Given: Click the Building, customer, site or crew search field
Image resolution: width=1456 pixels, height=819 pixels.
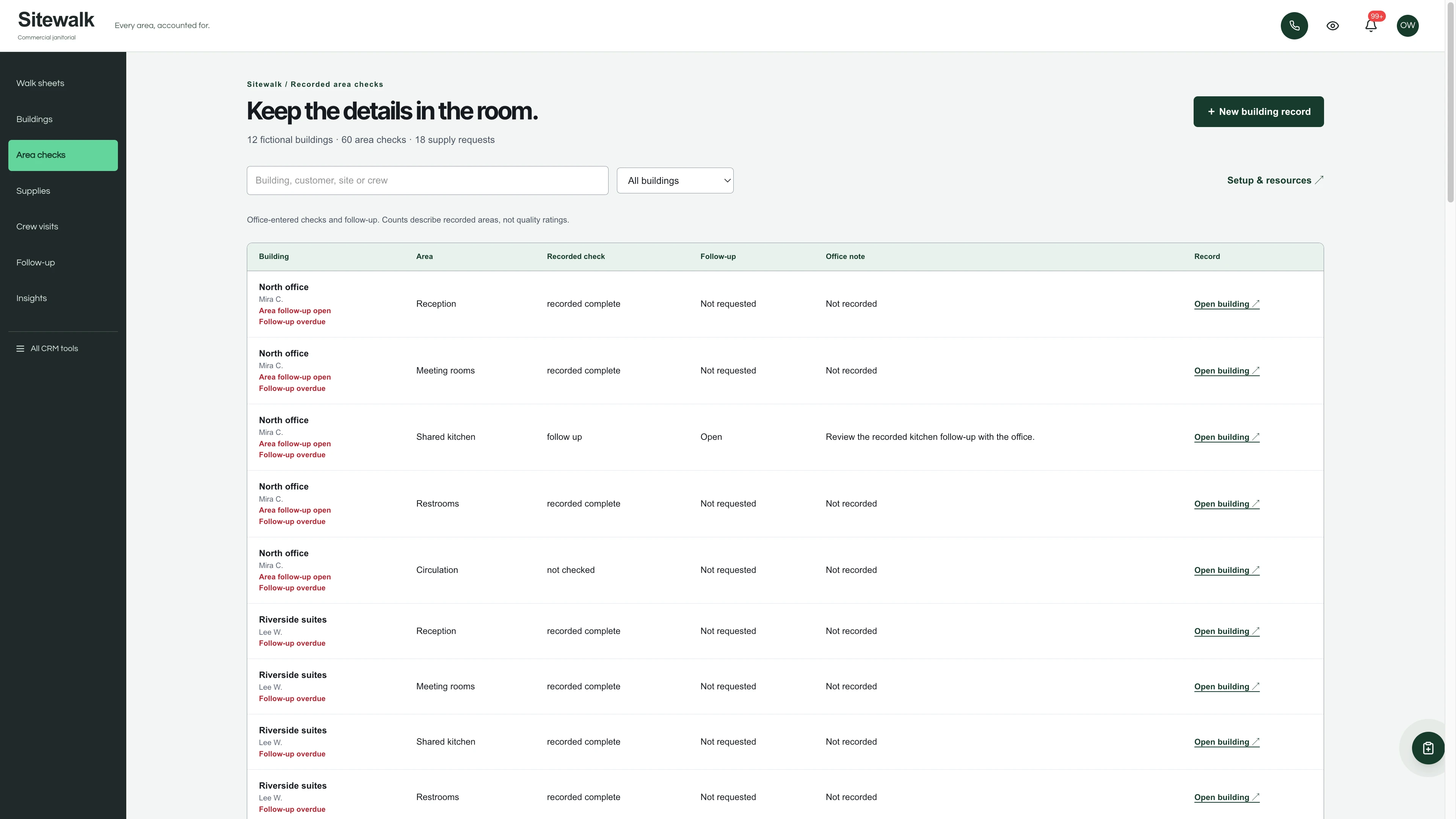Looking at the screenshot, I should (427, 181).
